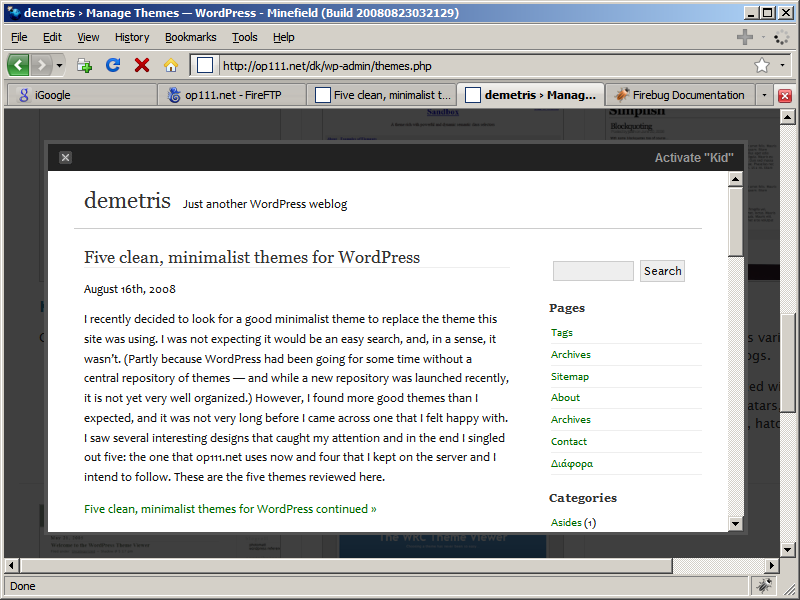
Task: Open the first Archives page link
Action: [x=571, y=355]
